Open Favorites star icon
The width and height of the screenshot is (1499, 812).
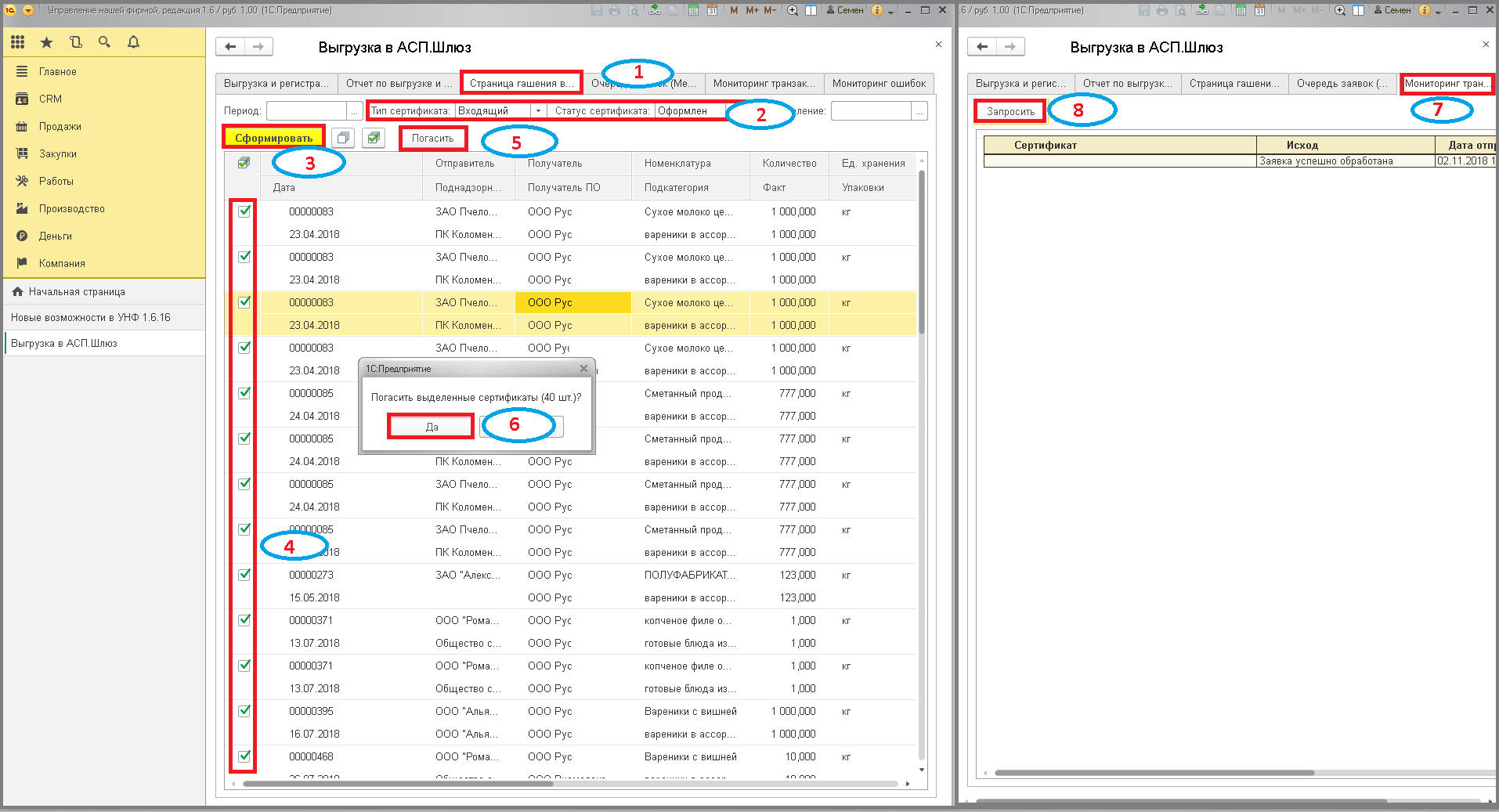46,42
